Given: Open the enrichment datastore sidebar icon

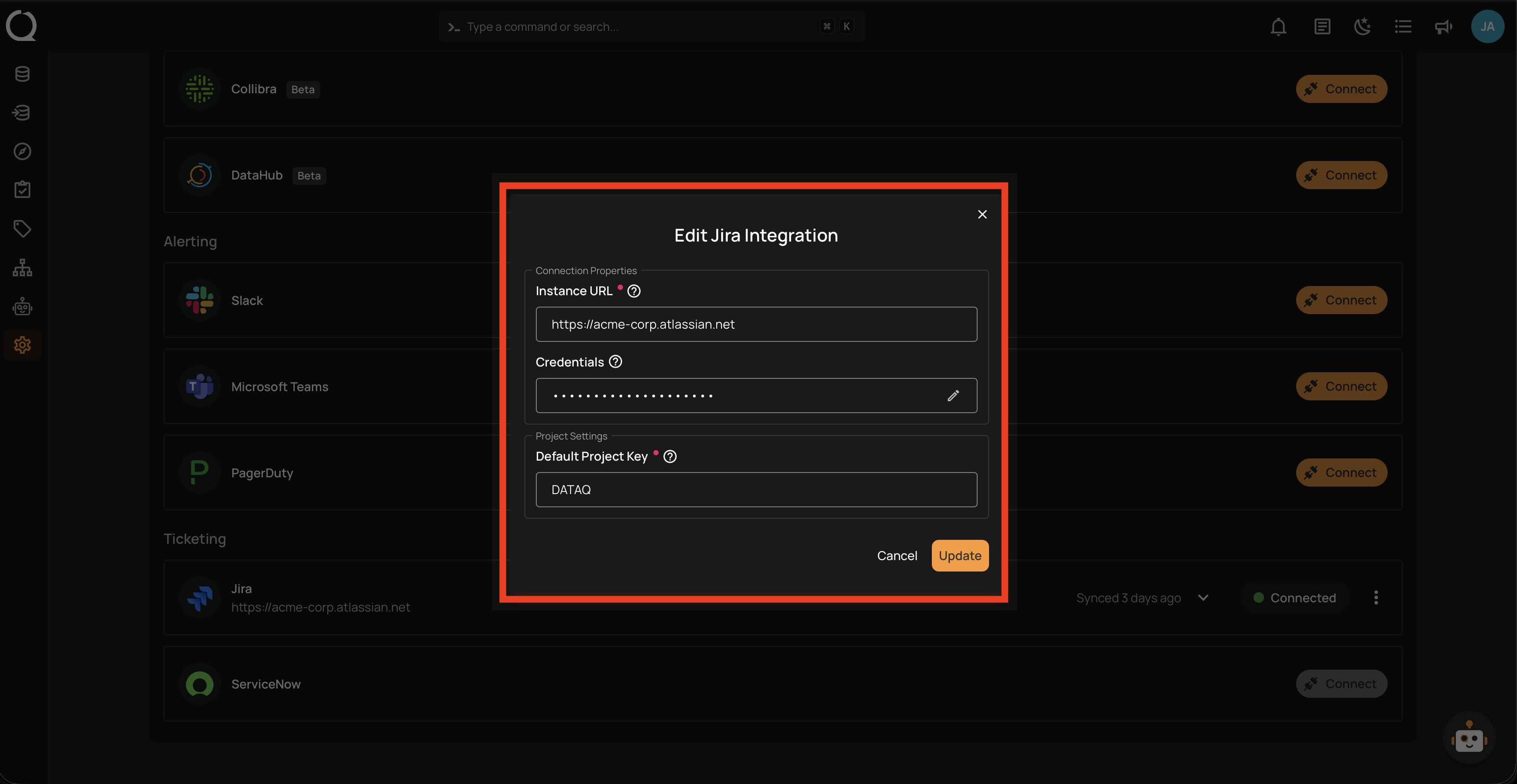Looking at the screenshot, I should [22, 113].
